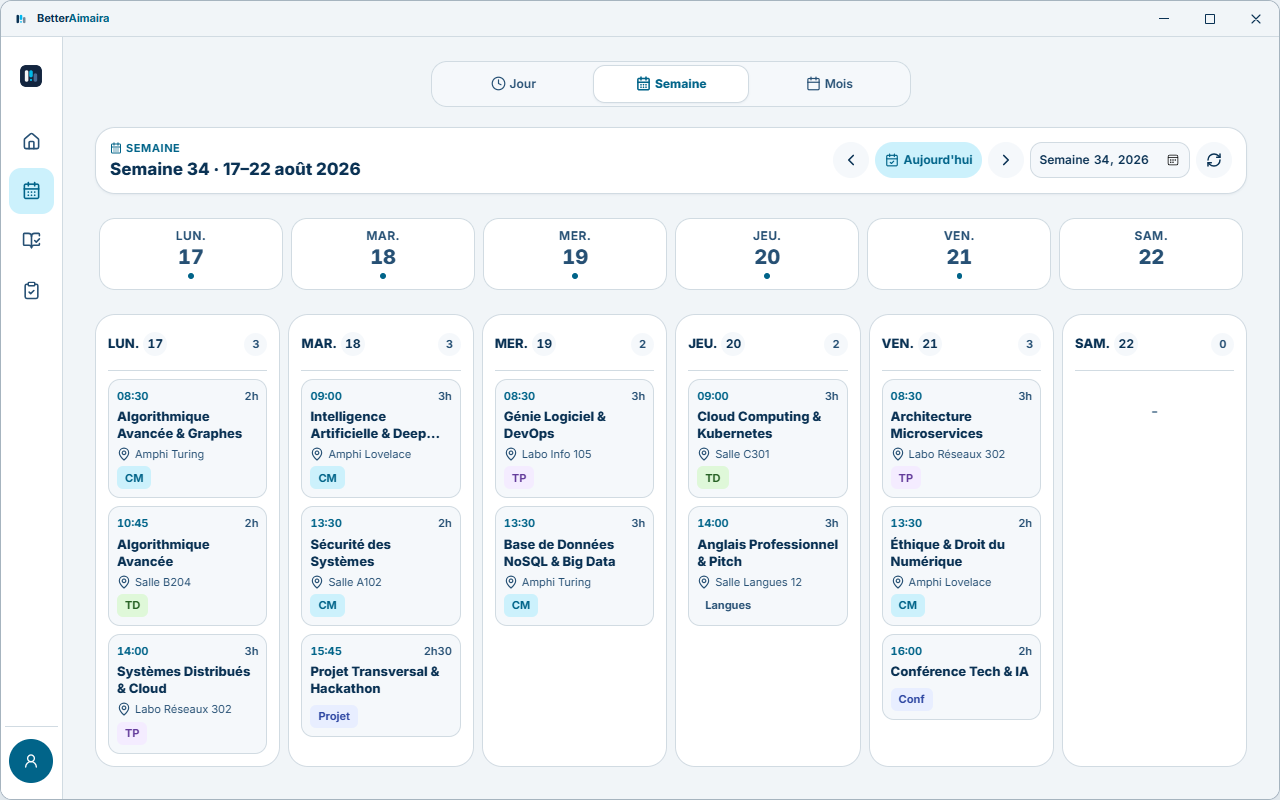Open Base de Données NoSQL & Big Data card
This screenshot has width=1280, height=800.
coord(574,566)
